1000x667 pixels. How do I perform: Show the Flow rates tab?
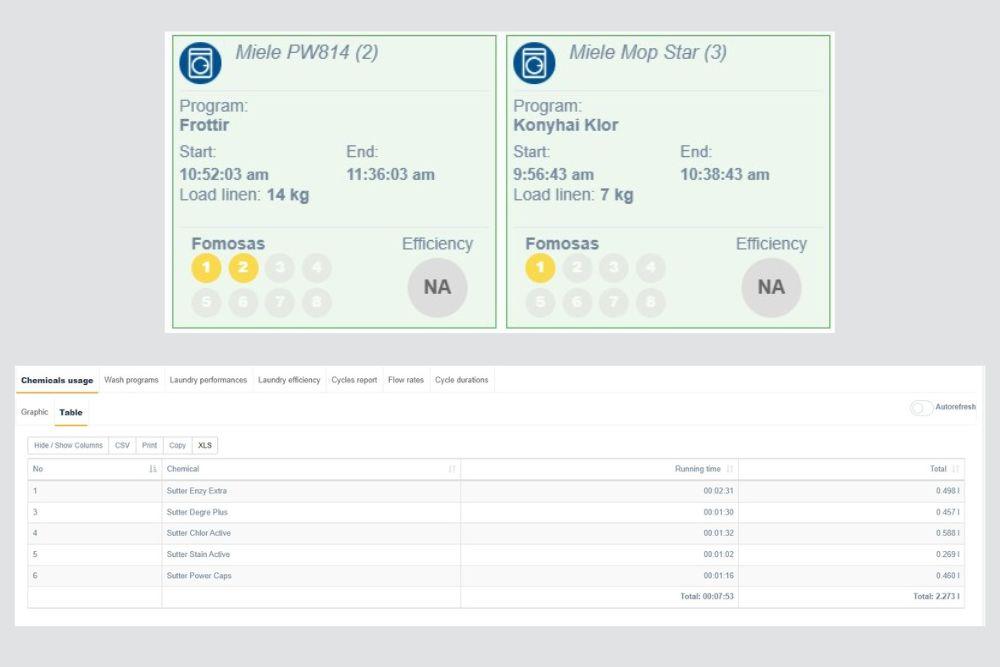(x=406, y=380)
